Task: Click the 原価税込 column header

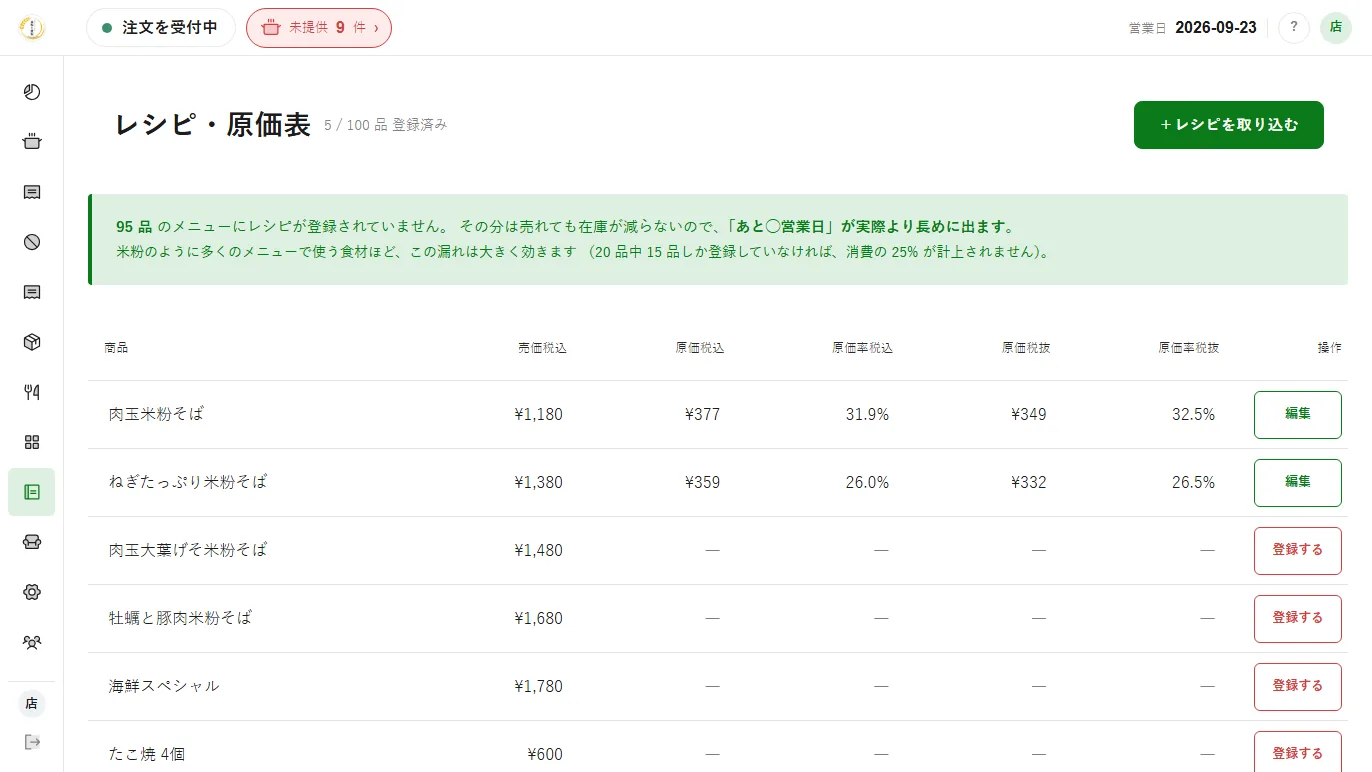Action: pos(699,348)
